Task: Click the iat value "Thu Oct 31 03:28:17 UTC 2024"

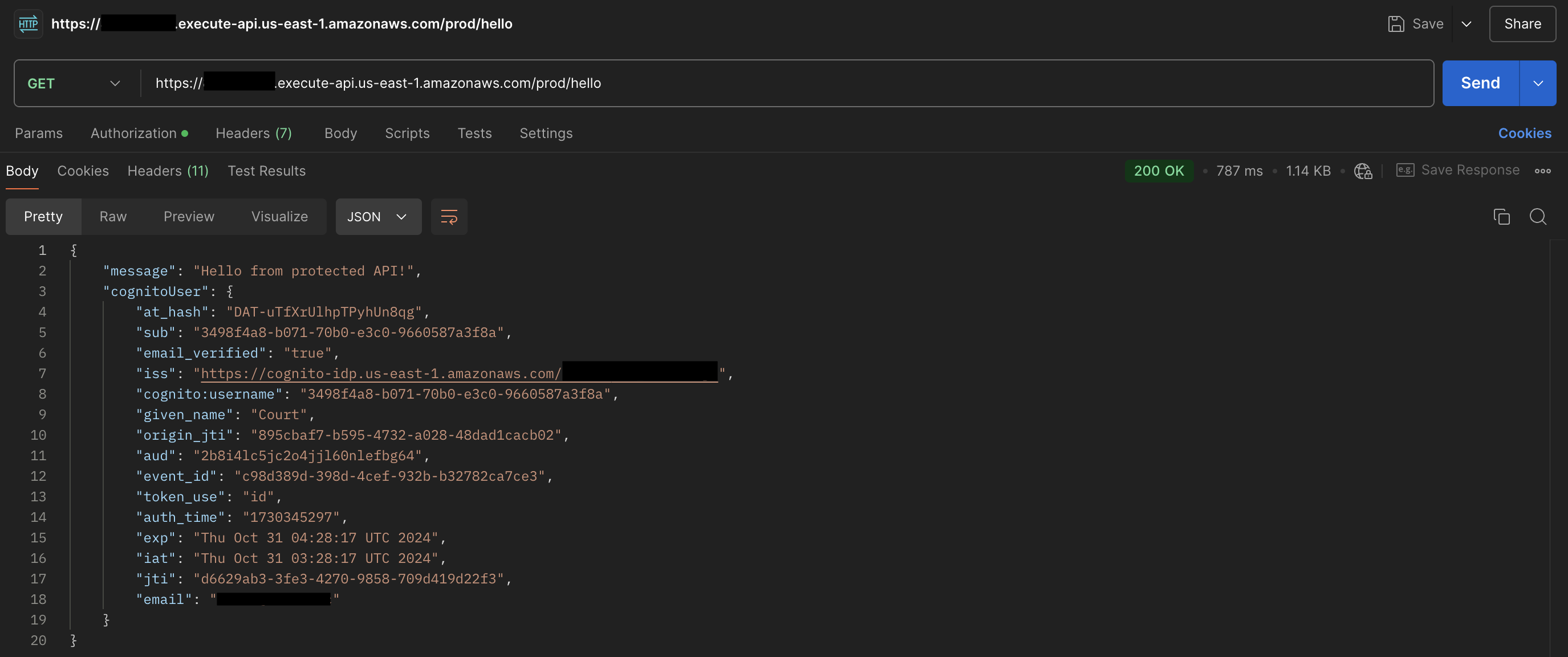Action: [316, 558]
